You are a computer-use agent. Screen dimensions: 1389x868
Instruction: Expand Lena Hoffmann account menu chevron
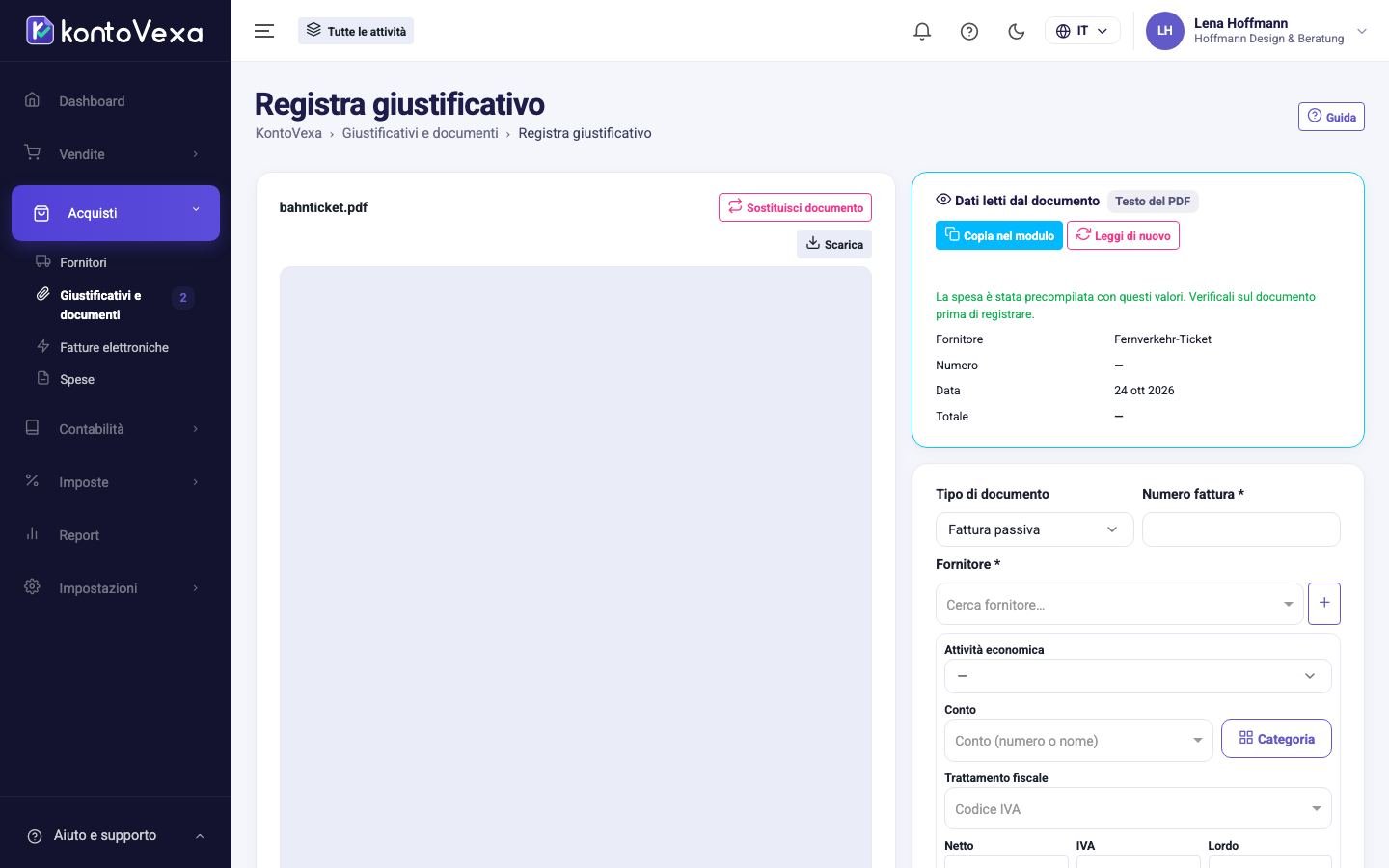[1362, 31]
